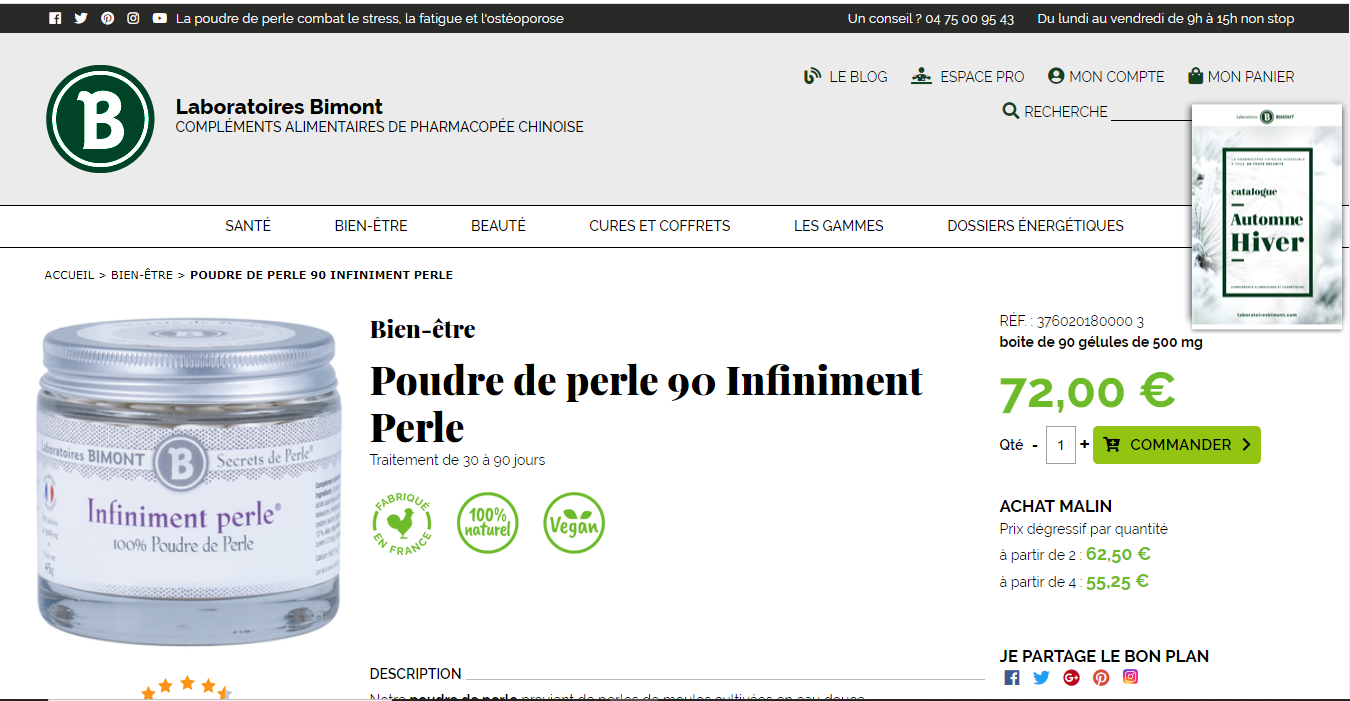The height and width of the screenshot is (701, 1350).
Task: Click the ACHAT MALIN heading
Action: pyautogui.click(x=1056, y=507)
